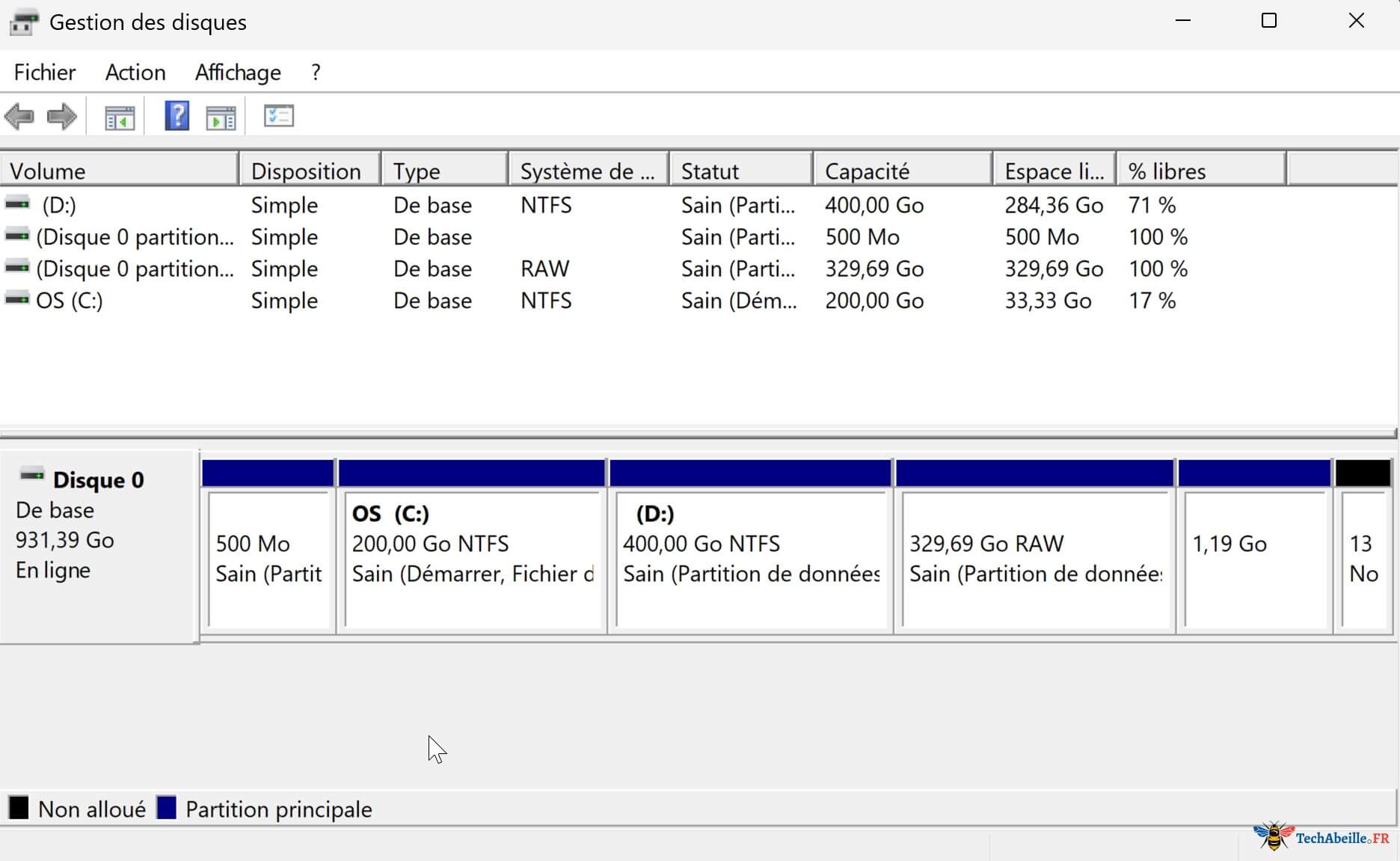
Task: Select the 1,19 Go partition block
Action: coord(1254,557)
